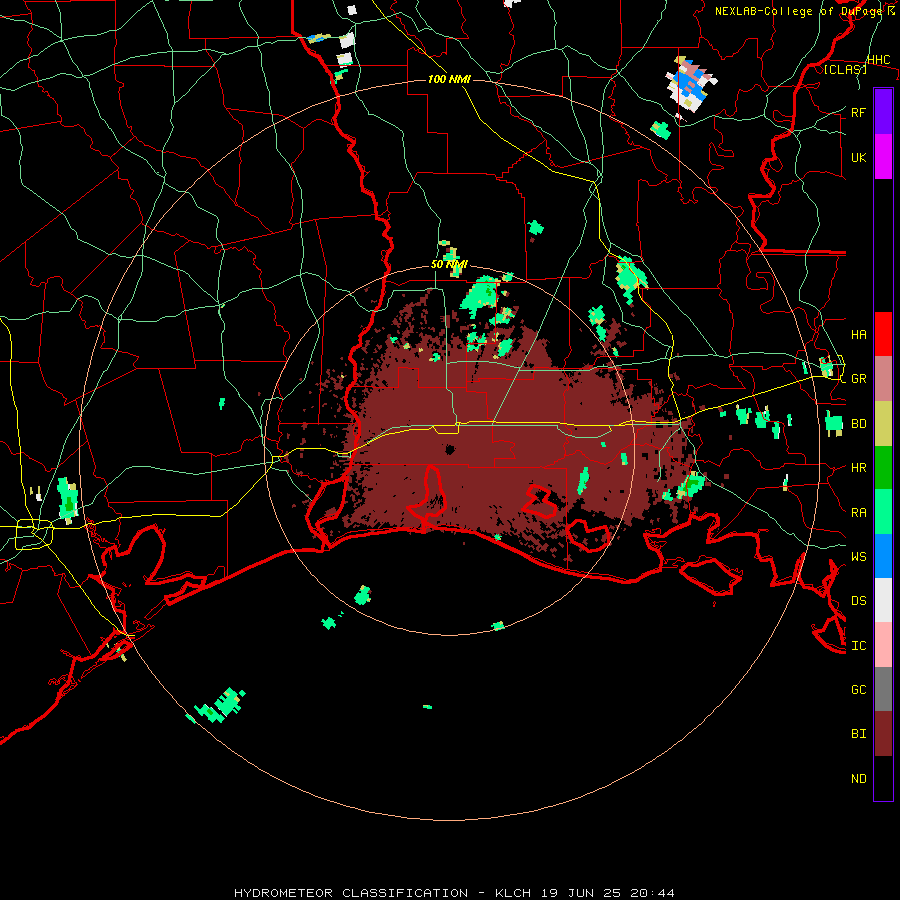Screen dimensions: 900x900
Task: Click the RA legend label
Action: click(859, 512)
